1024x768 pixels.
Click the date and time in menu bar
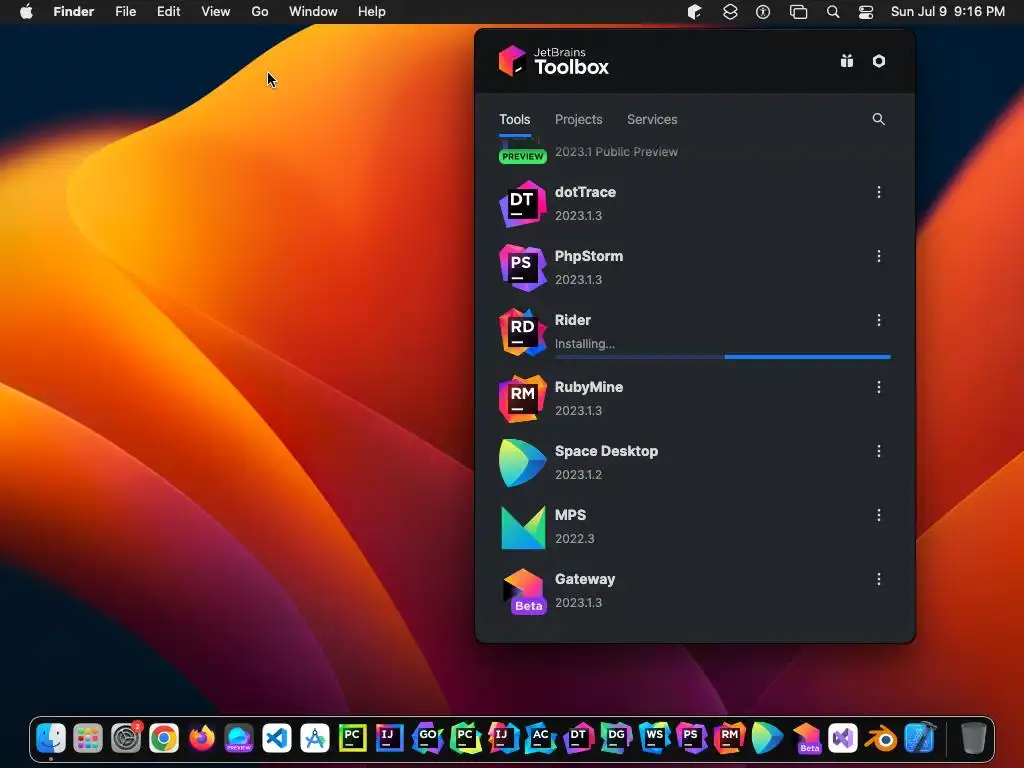click(948, 12)
